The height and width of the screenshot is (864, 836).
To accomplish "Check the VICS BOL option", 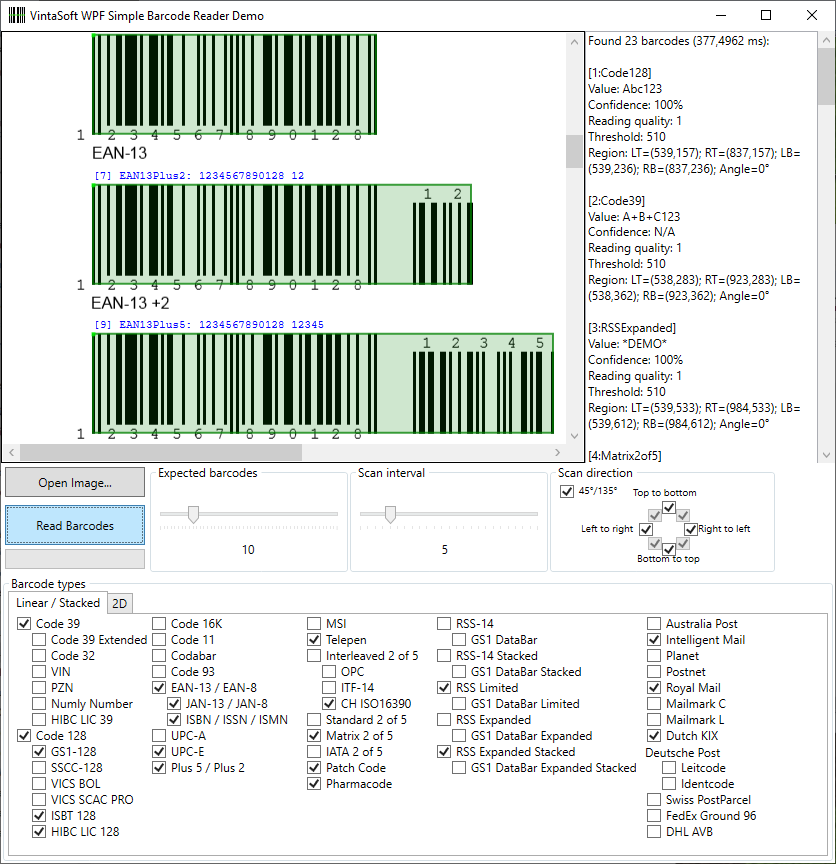I will click(x=39, y=783).
